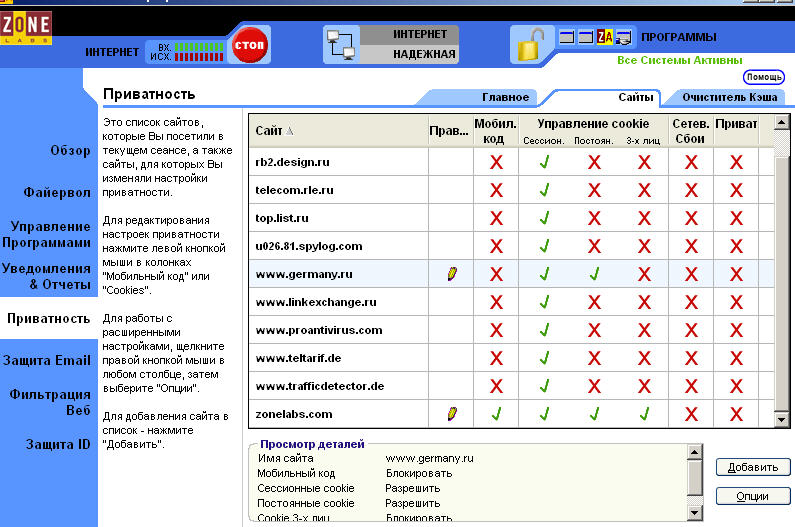
Task: Click the red СТОП emergency button
Action: (x=249, y=45)
